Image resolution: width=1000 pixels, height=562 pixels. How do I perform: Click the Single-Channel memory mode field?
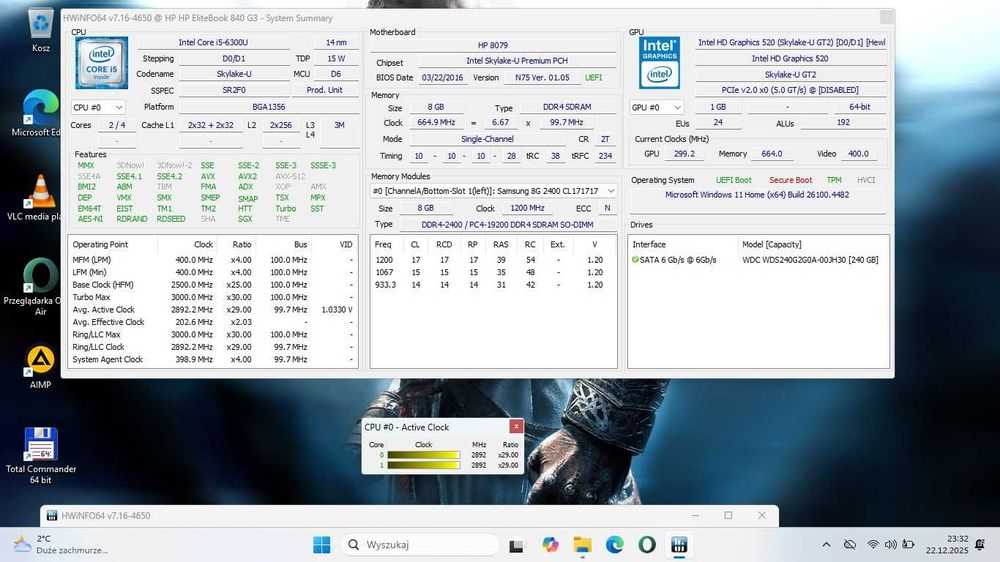(487, 139)
